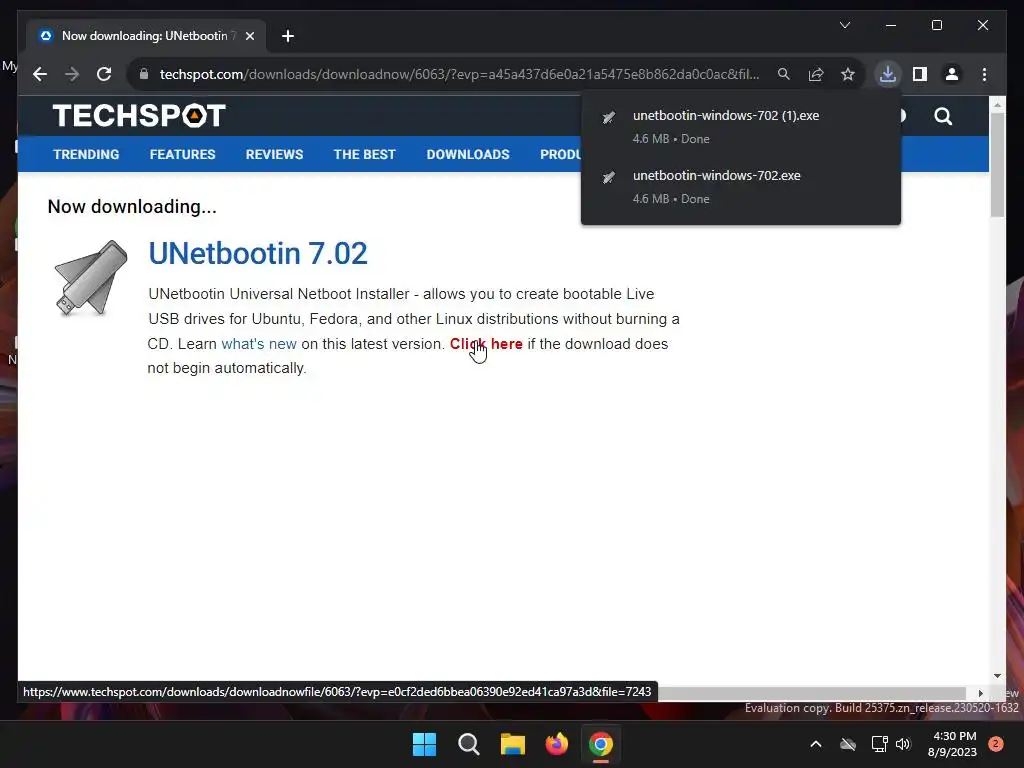The height and width of the screenshot is (768, 1024).
Task: Open the network tray icon
Action: [x=879, y=744]
